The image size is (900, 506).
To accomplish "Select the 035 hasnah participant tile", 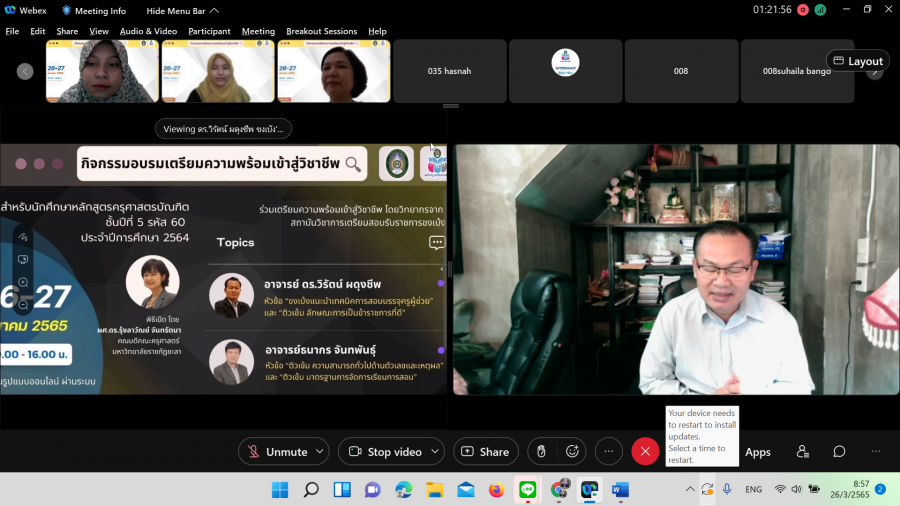I will 450,71.
